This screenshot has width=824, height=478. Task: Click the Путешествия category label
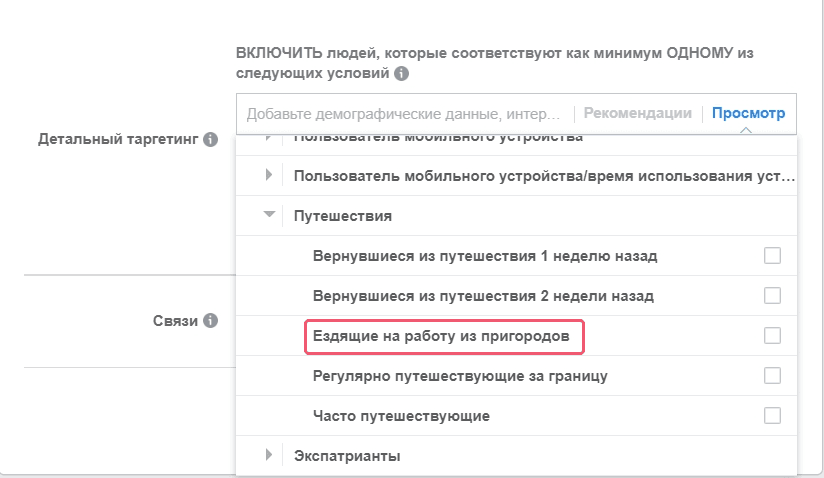coord(343,216)
